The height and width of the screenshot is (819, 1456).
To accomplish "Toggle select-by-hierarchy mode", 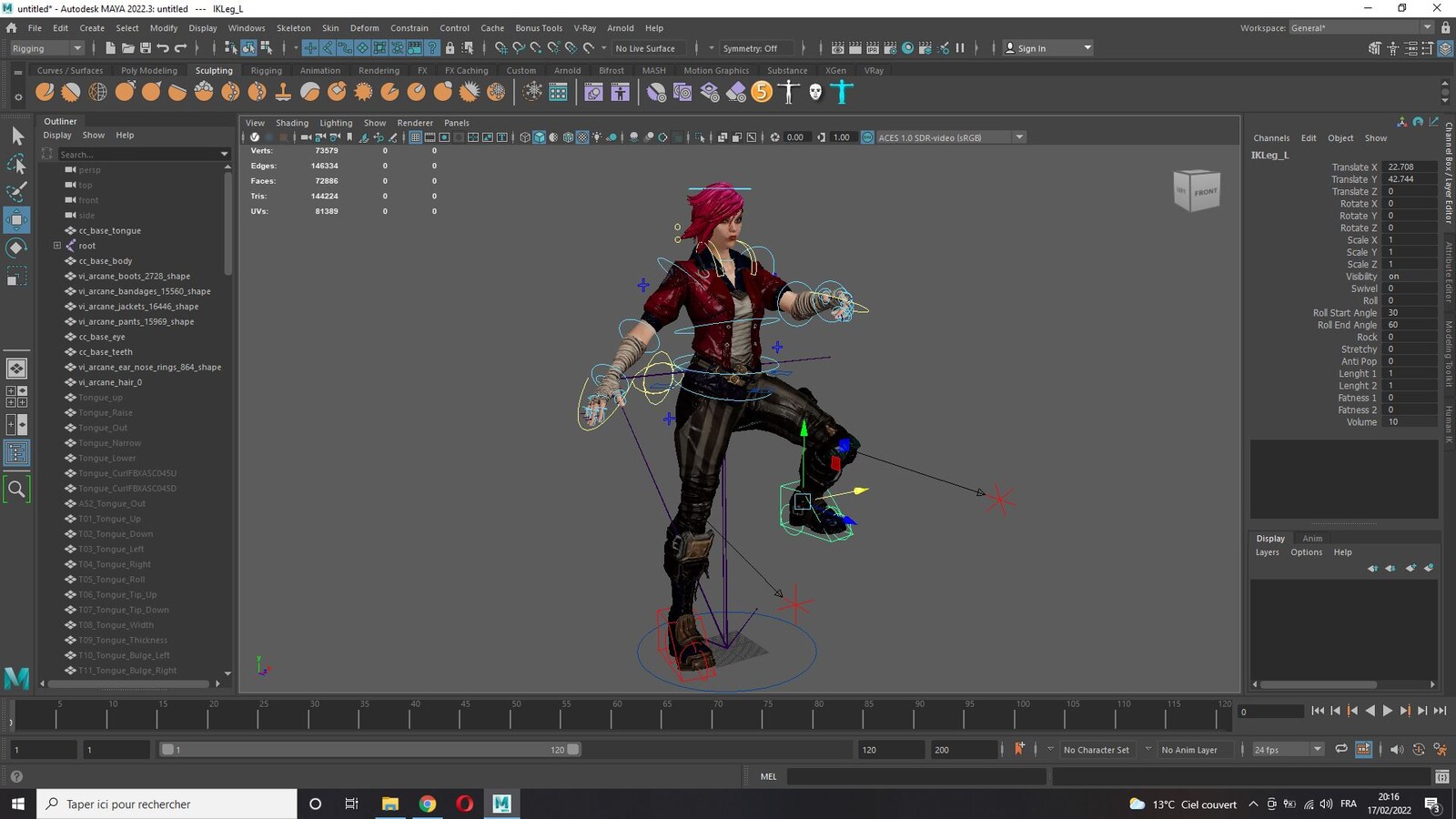I will pyautogui.click(x=231, y=48).
